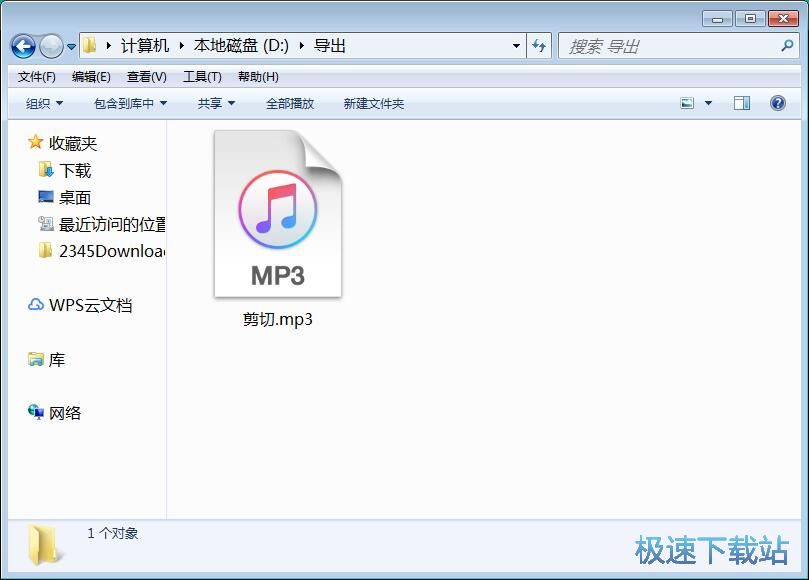The width and height of the screenshot is (809, 580).
Task: Click the 1 个对象 status text
Action: point(112,534)
